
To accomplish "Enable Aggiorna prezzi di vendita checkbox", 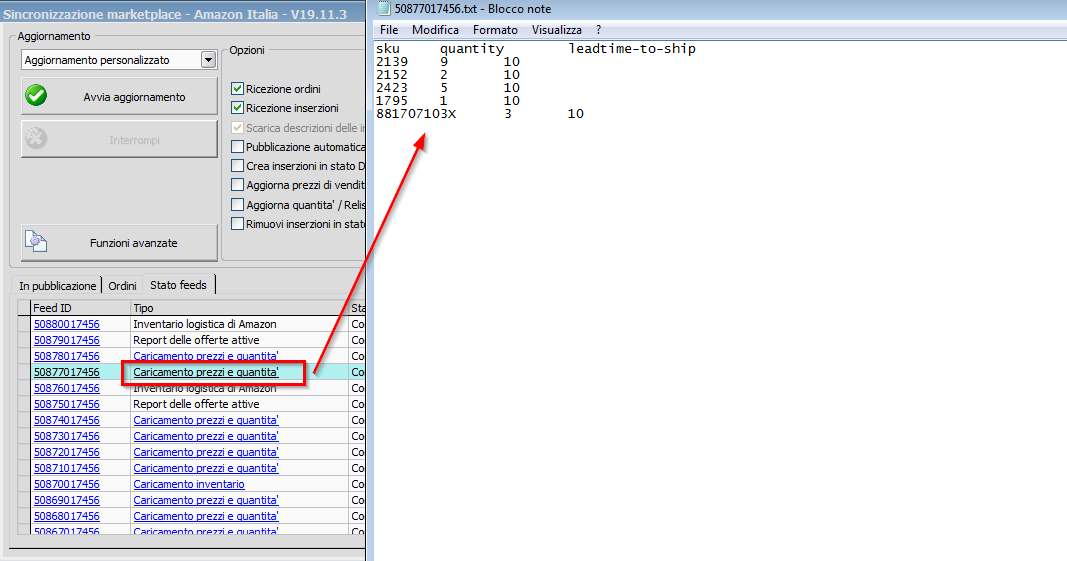I will (x=237, y=185).
